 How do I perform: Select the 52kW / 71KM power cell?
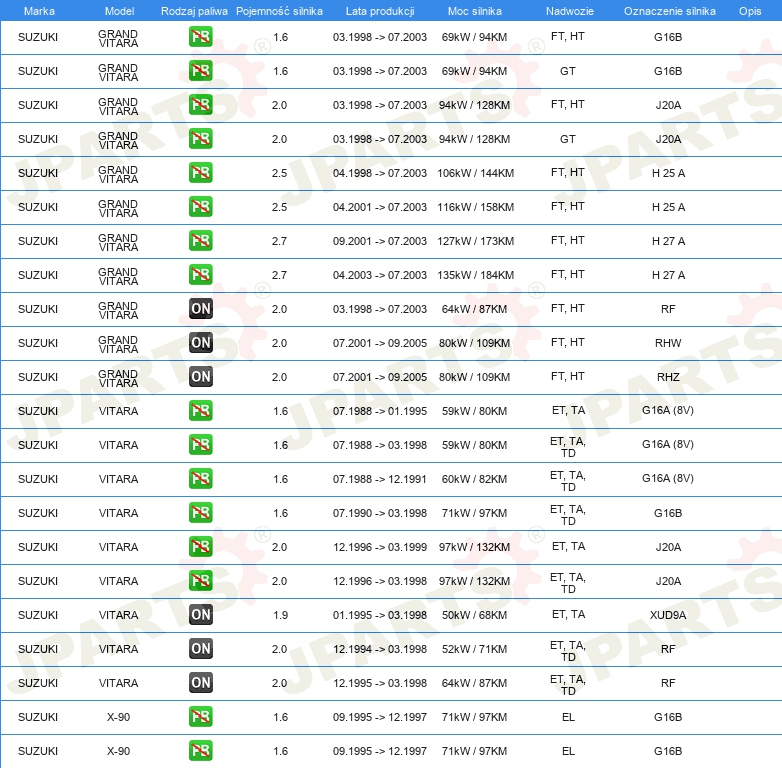coord(474,649)
